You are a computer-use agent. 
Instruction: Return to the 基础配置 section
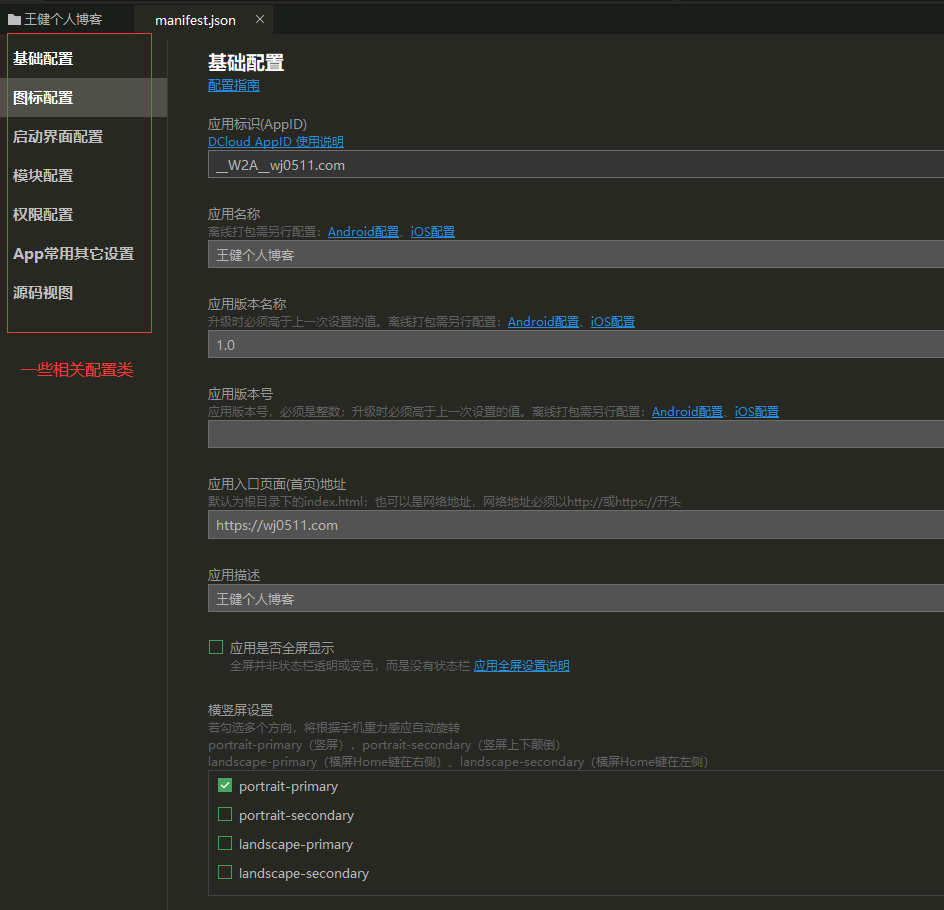[43, 58]
